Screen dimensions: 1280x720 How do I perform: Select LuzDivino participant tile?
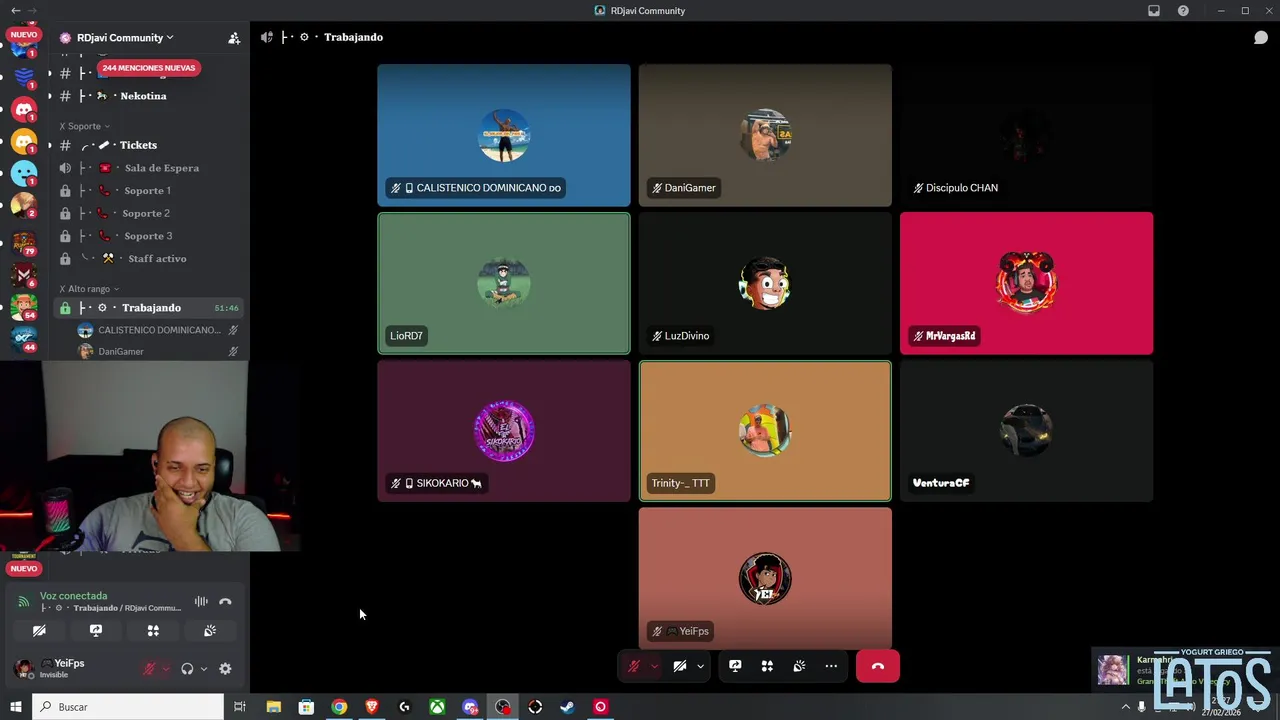pos(765,283)
